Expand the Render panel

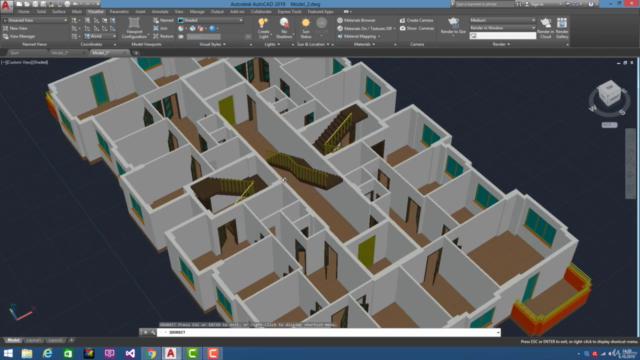pos(501,44)
